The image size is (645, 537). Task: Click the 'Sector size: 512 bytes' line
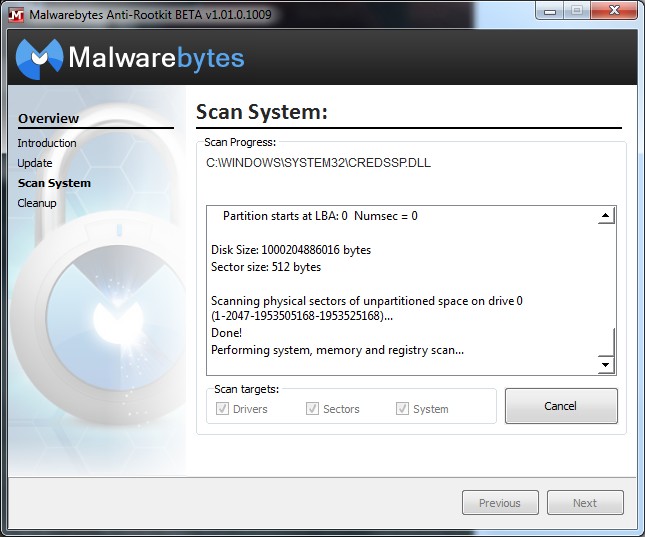click(x=266, y=267)
